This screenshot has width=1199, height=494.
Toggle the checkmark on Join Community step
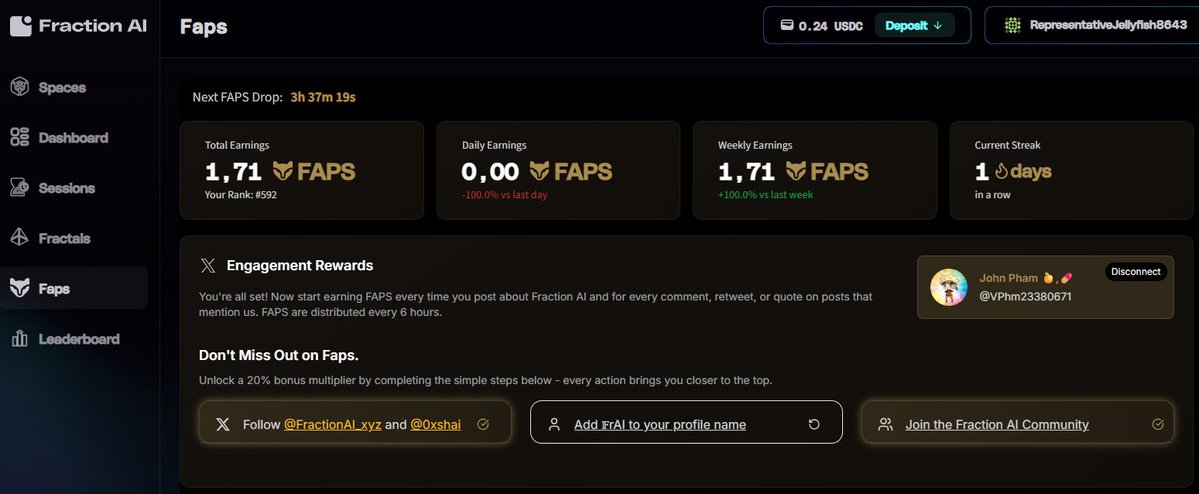[1158, 424]
